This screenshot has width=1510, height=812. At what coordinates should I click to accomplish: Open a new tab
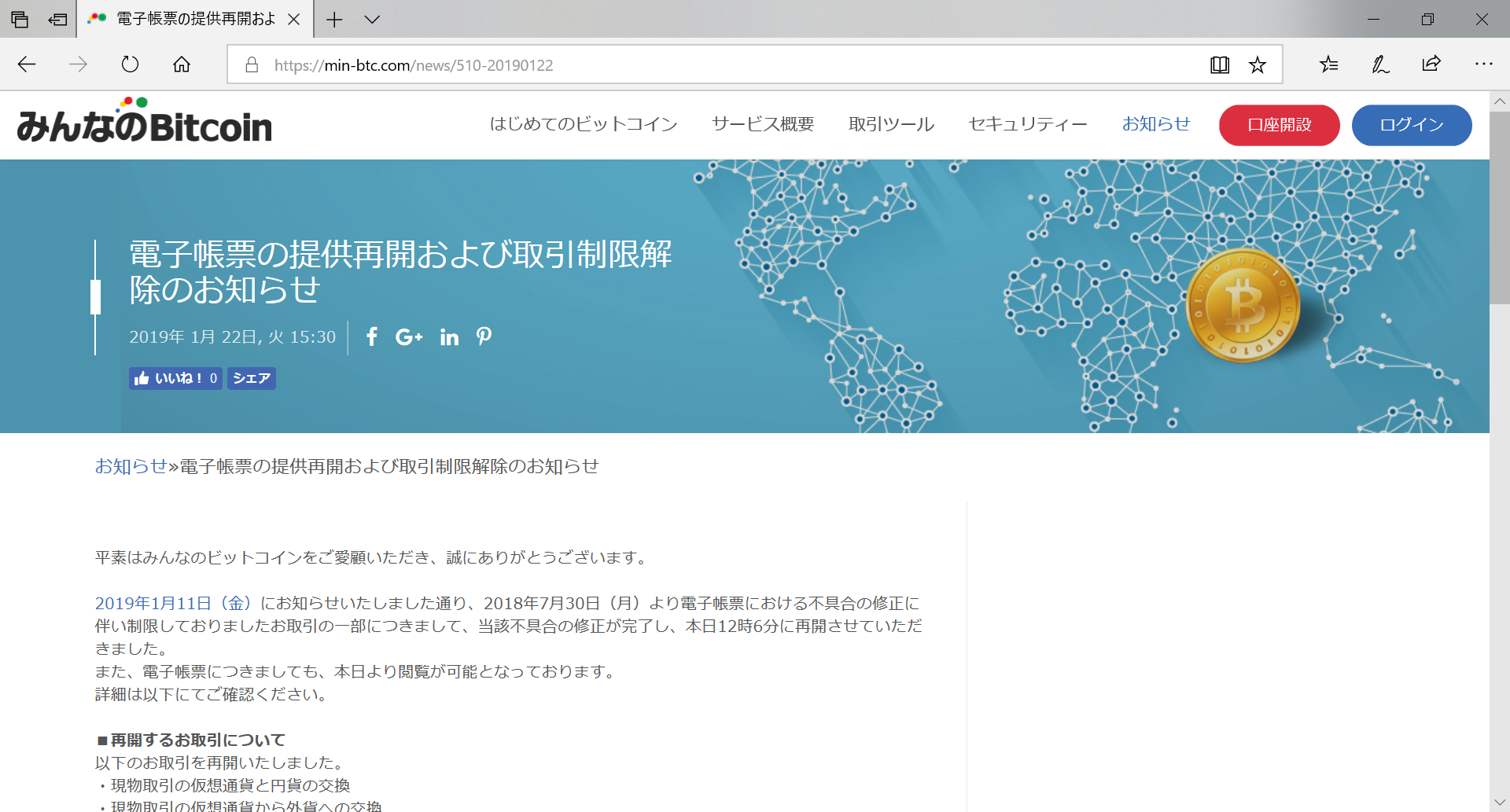coord(334,19)
